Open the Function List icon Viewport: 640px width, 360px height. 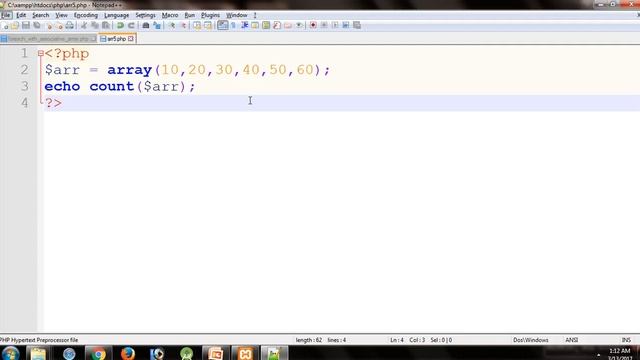(277, 25)
